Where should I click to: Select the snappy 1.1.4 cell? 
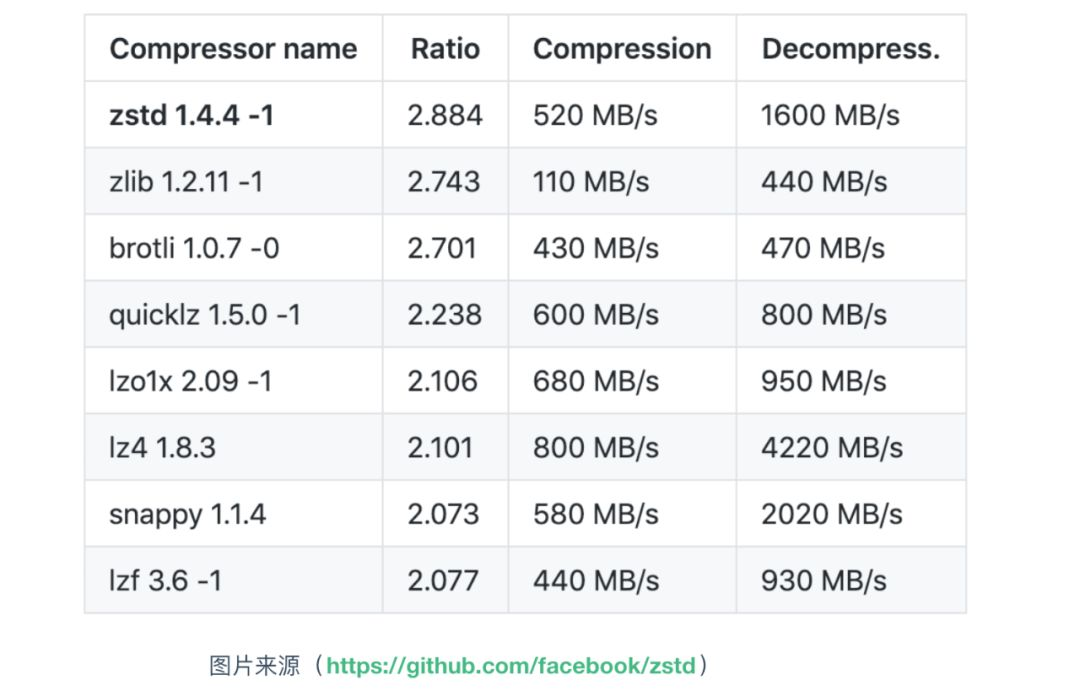[187, 514]
